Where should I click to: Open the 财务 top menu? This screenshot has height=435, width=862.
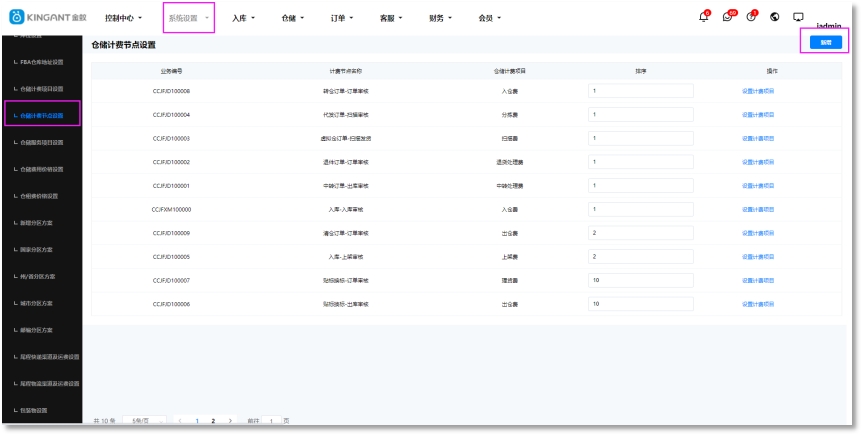tap(441, 18)
